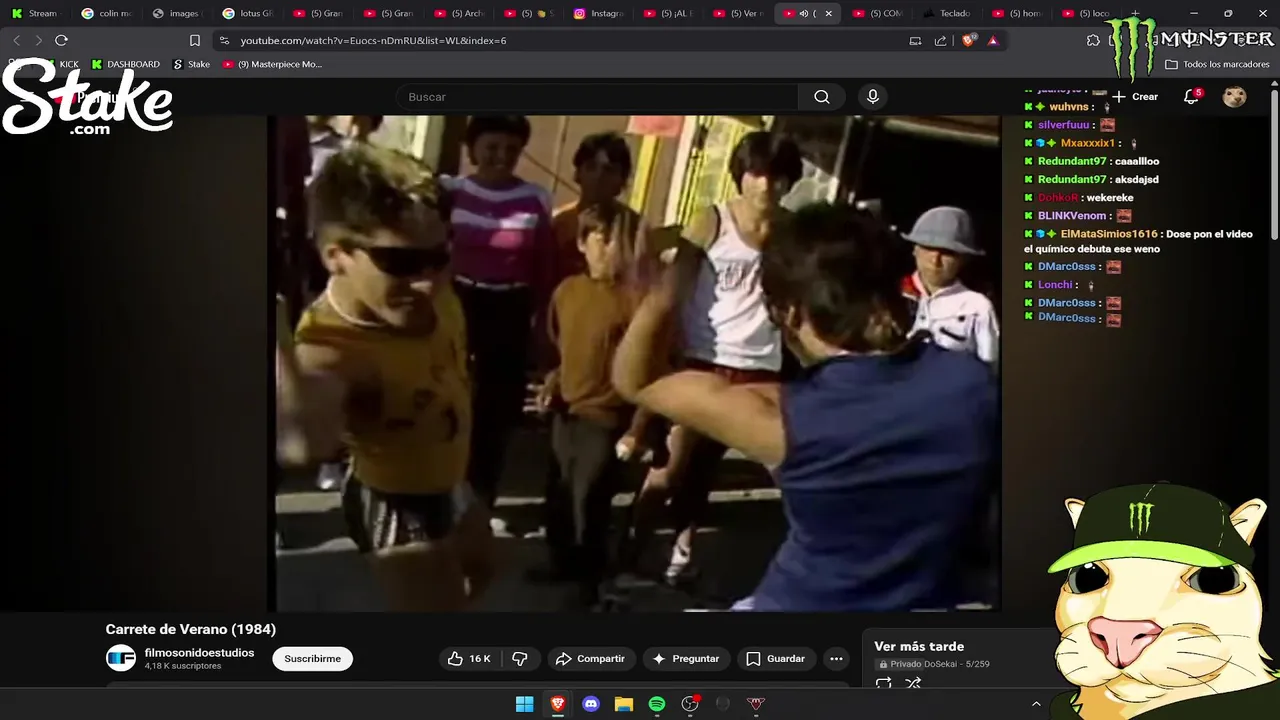The height and width of the screenshot is (720, 1280).
Task: Subscribe with the Suscribirme button
Action: click(312, 659)
